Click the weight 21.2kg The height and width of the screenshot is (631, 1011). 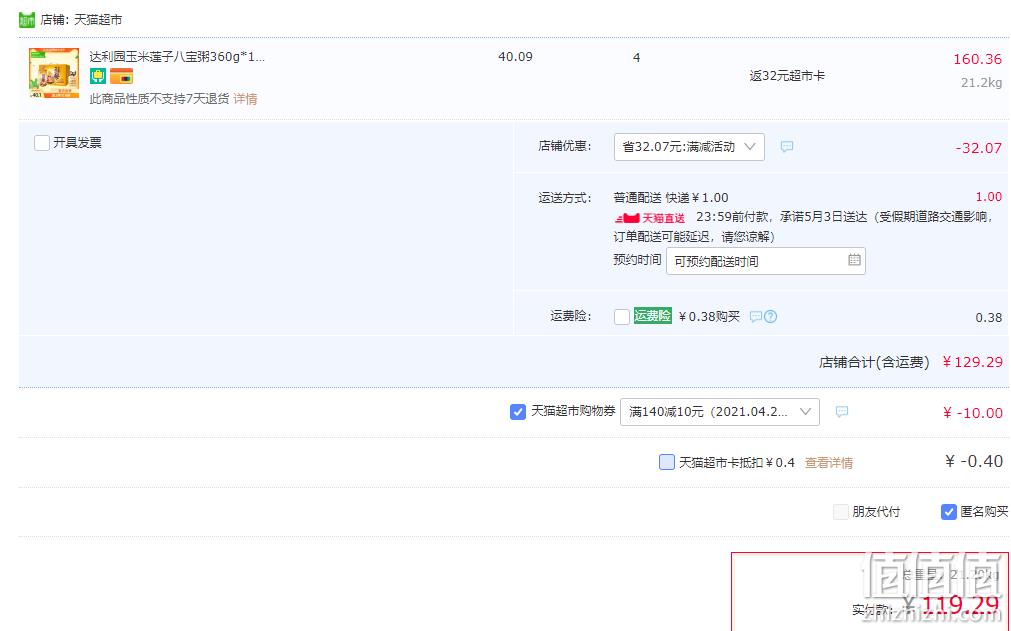pyautogui.click(x=981, y=83)
